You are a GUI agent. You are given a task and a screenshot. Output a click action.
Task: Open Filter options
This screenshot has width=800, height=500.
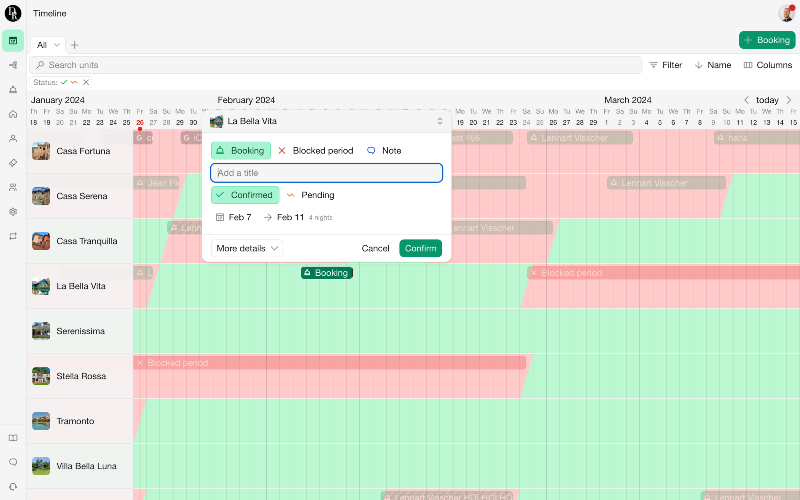click(x=665, y=65)
